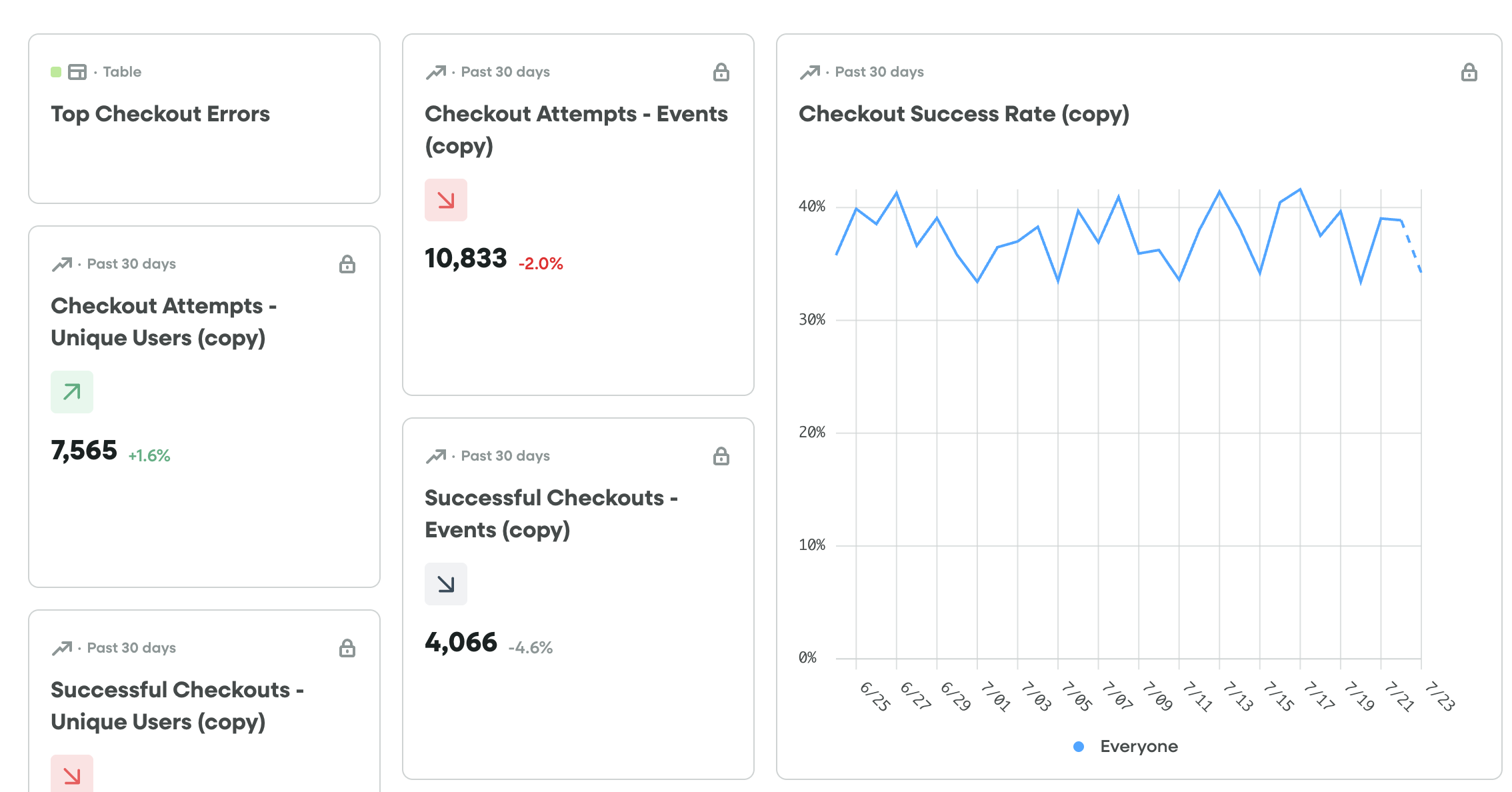This screenshot has height=792, width=1512.
Task: Open the Top Checkout Errors report title
Action: (x=160, y=114)
